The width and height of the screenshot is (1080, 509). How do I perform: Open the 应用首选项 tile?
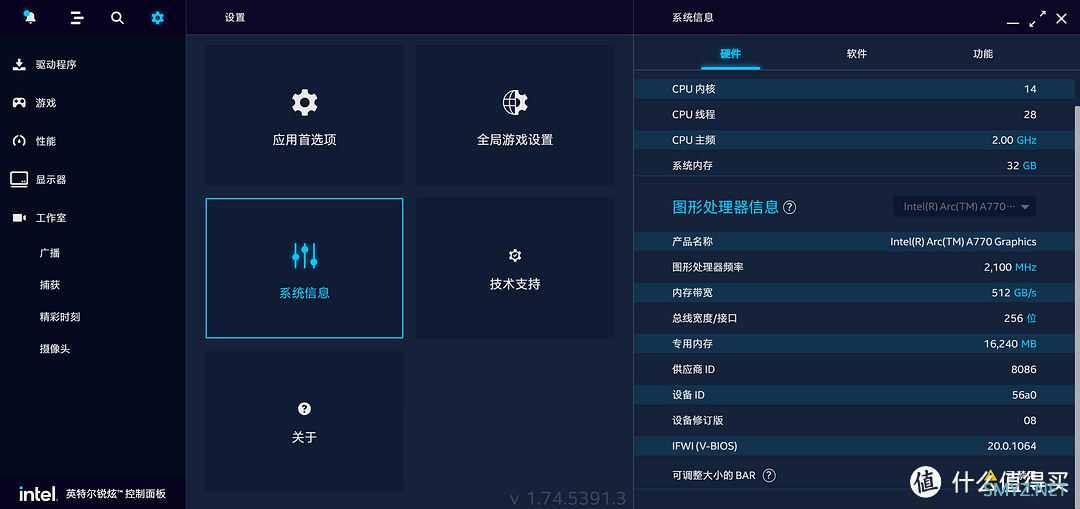click(304, 115)
